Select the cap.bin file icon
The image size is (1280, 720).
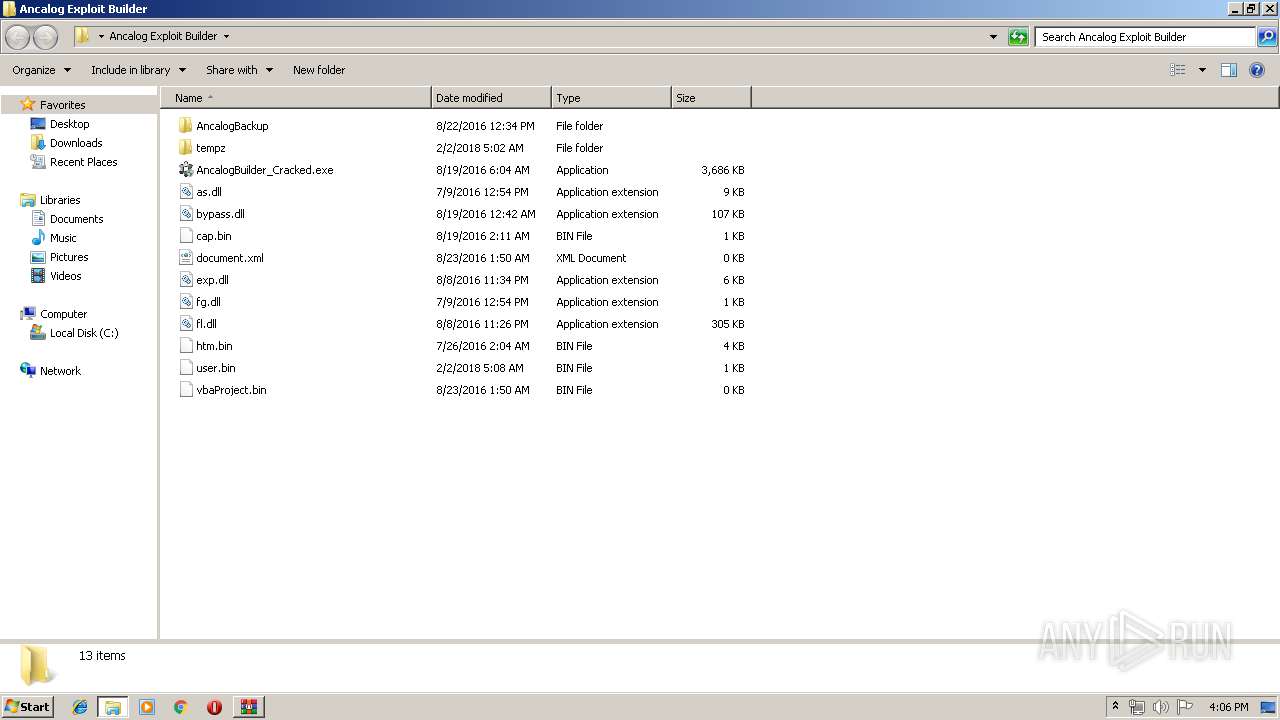click(x=185, y=236)
